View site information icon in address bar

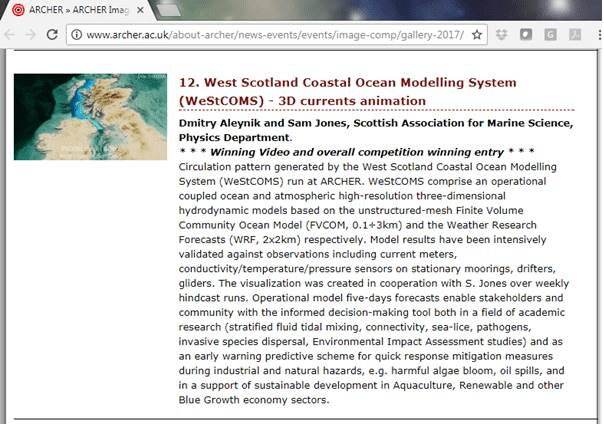77,35
